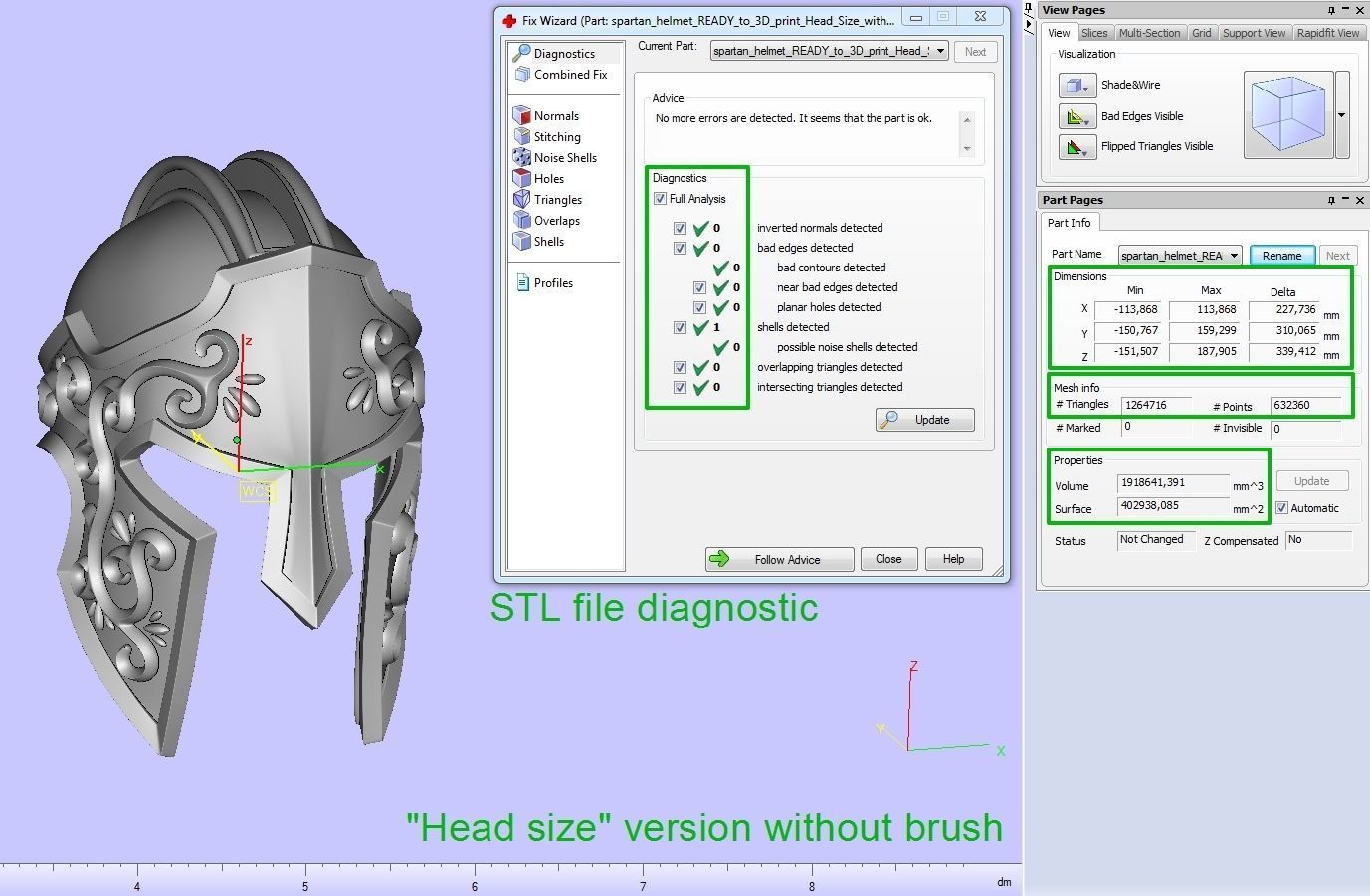The image size is (1370, 896).
Task: Click the Help button in Fix Wizard
Action: pyautogui.click(x=953, y=559)
